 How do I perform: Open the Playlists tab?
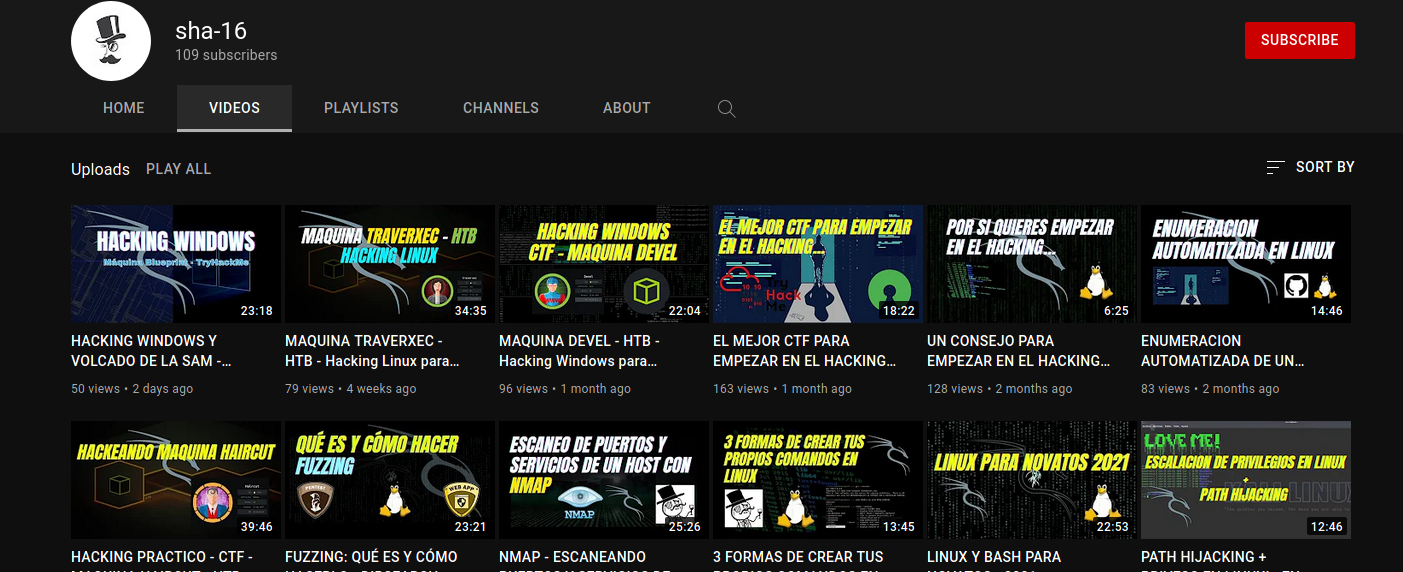361,108
